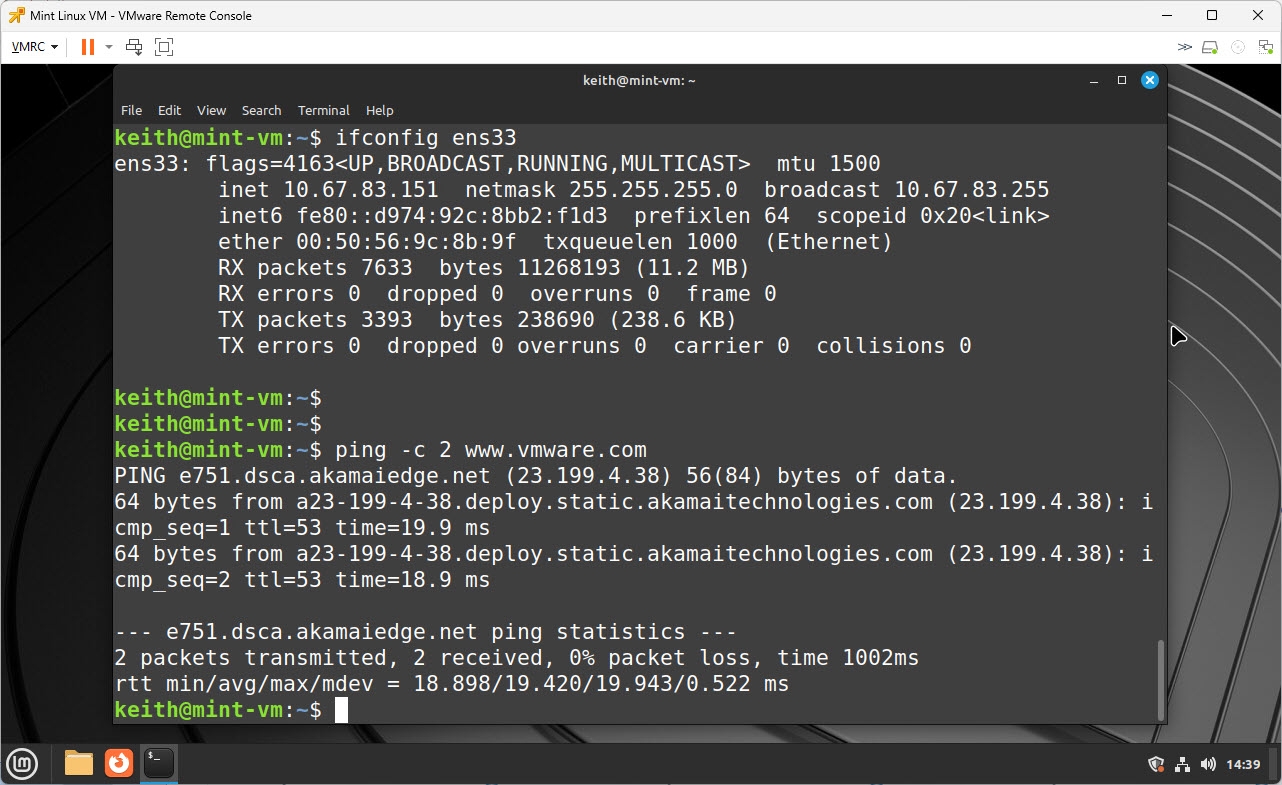This screenshot has height=785, width=1282.
Task: Enter full screen mode in VMRC
Action: [164, 47]
